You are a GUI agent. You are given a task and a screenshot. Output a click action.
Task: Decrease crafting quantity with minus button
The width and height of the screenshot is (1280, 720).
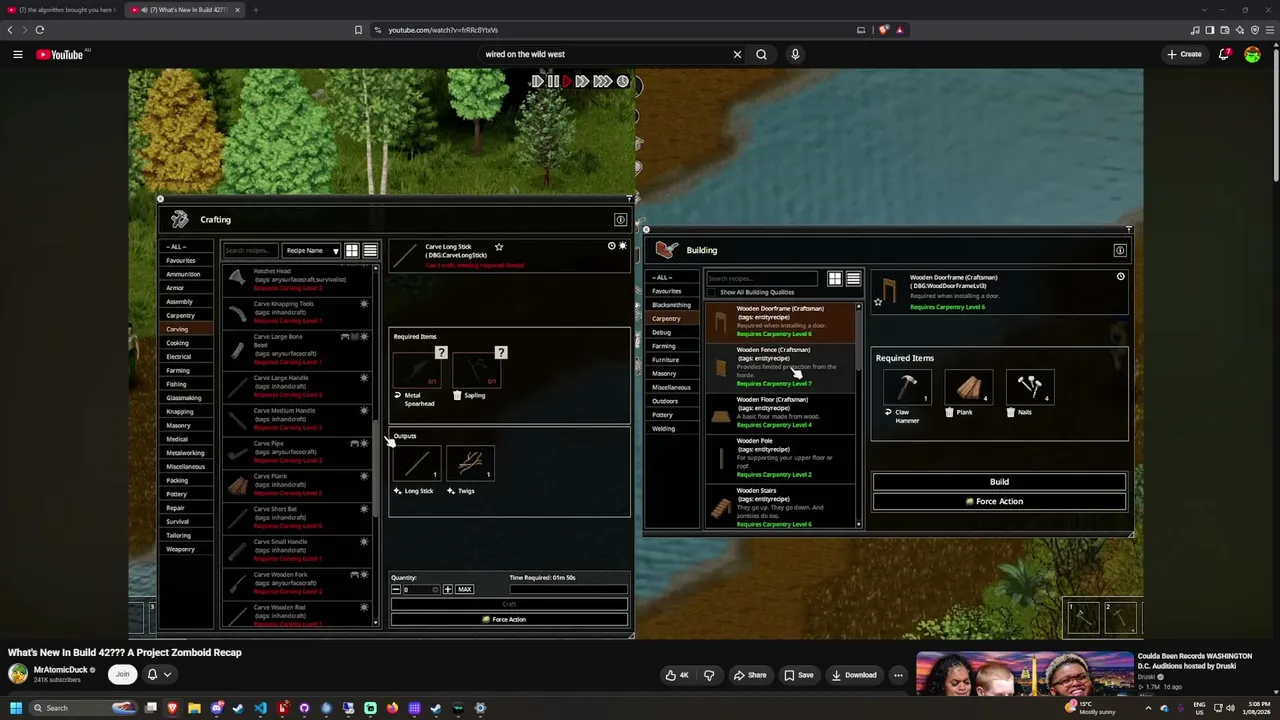[x=396, y=590]
